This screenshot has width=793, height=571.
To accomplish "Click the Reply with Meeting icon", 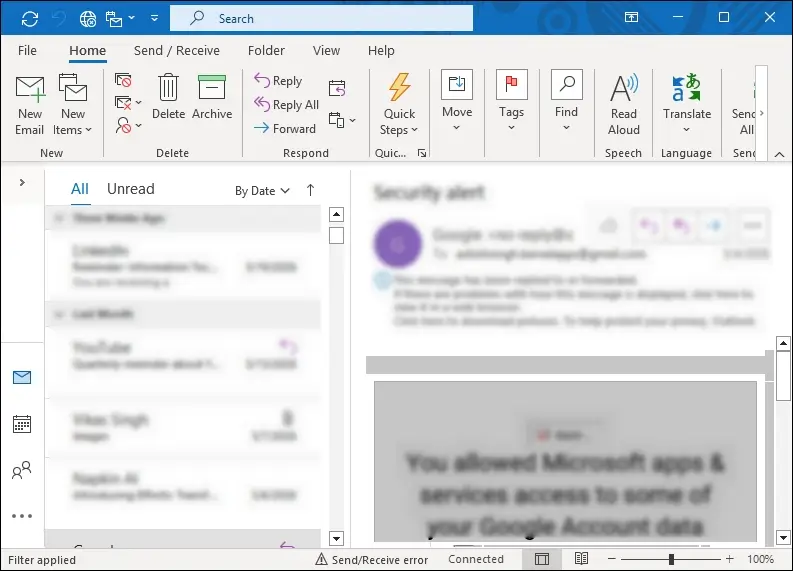I will 337,88.
